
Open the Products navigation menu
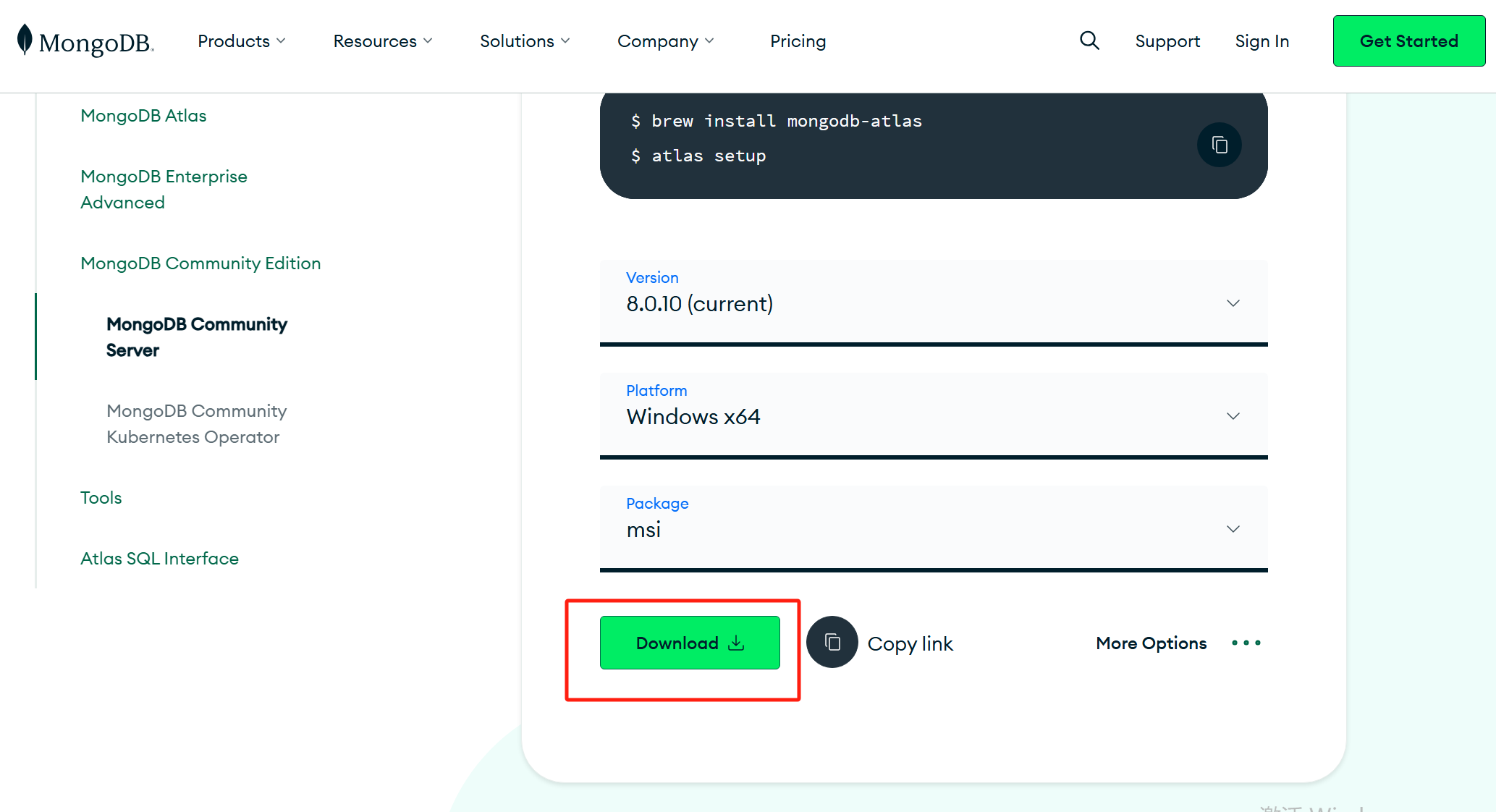(x=241, y=41)
